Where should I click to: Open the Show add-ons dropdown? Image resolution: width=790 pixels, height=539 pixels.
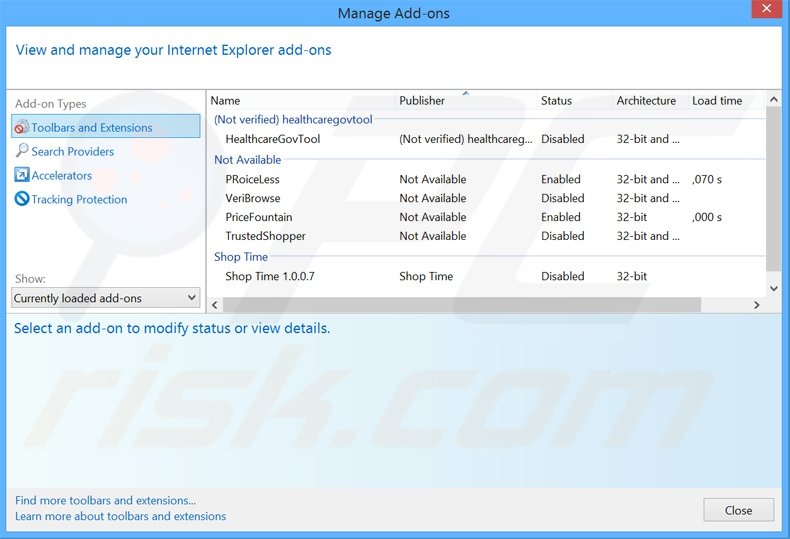(x=106, y=298)
